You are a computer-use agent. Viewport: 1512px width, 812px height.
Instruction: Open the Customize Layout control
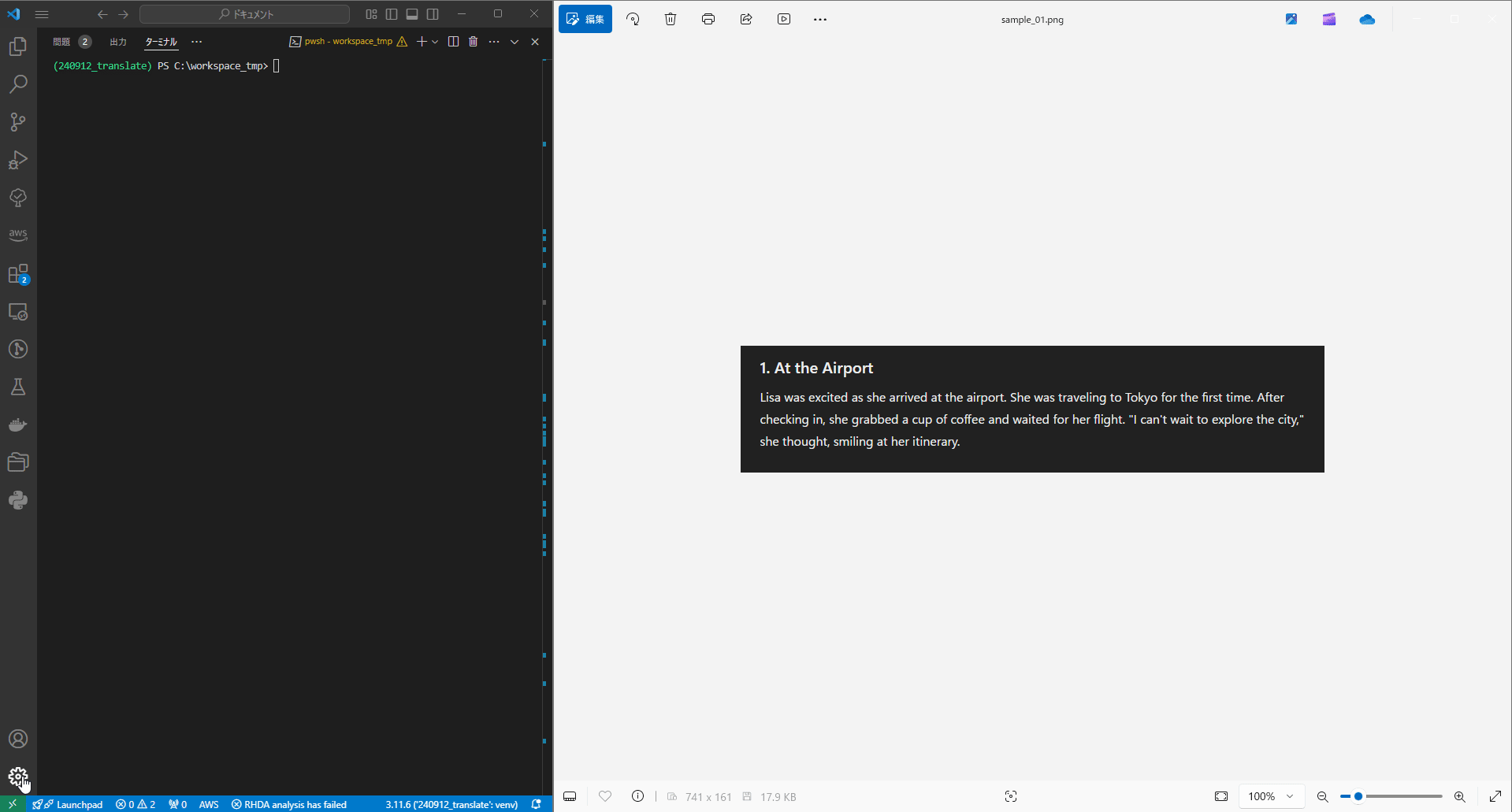371,14
